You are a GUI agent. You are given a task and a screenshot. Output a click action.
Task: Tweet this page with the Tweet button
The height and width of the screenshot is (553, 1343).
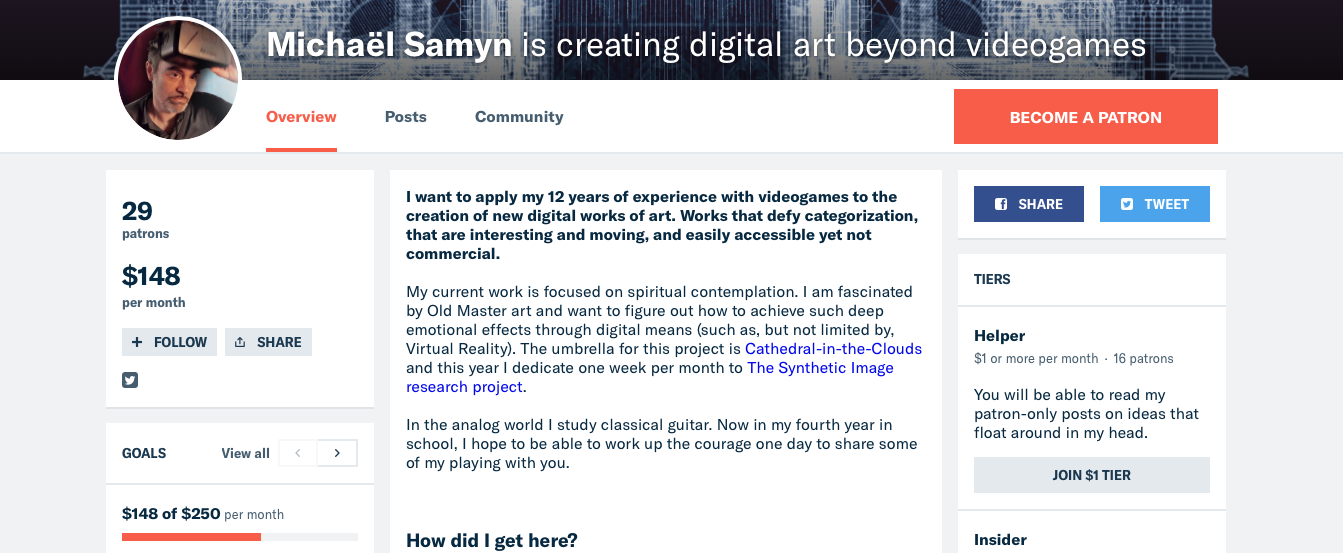tap(1155, 204)
